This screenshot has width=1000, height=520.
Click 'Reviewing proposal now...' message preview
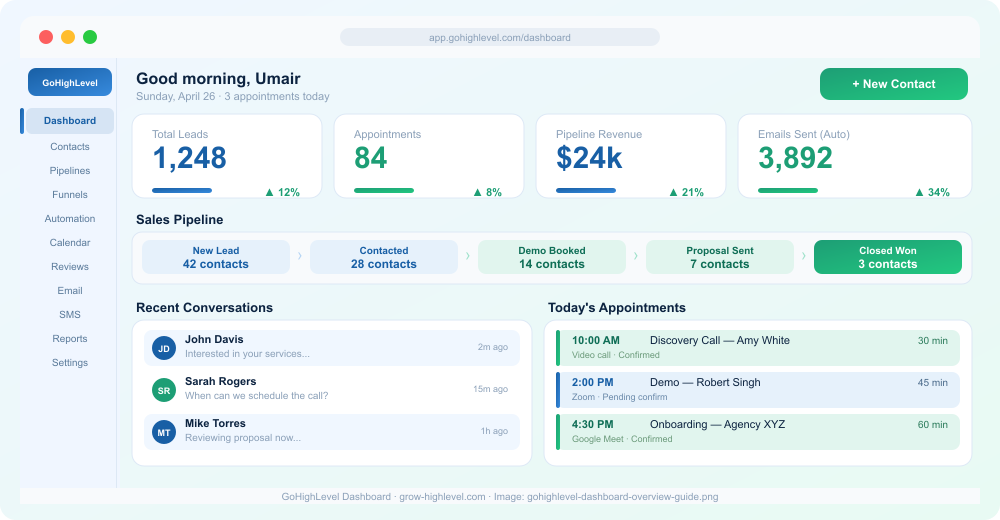[243, 438]
